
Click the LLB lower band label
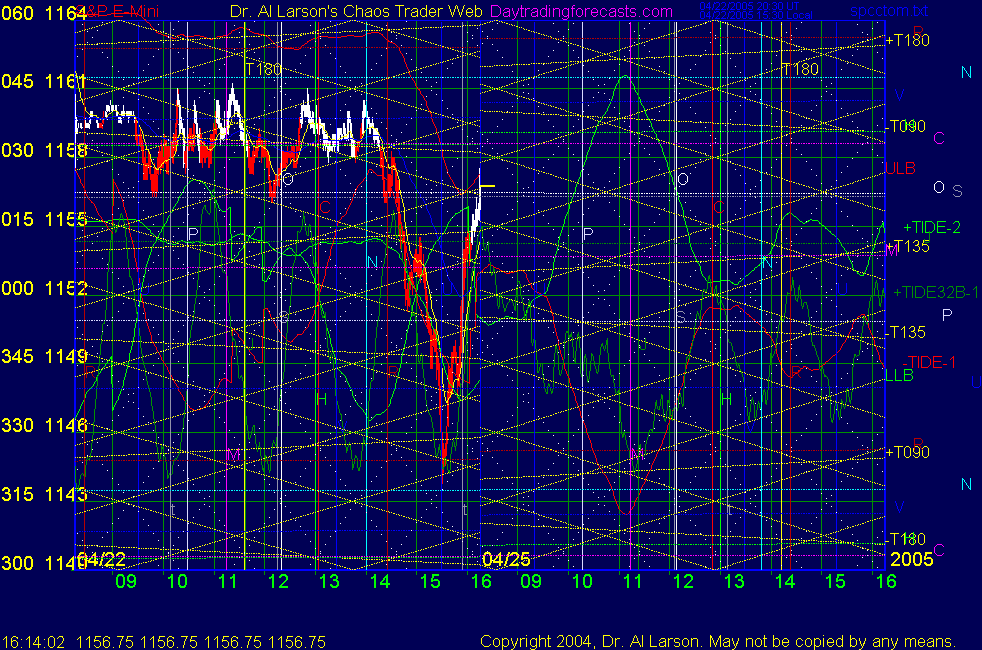(x=899, y=375)
